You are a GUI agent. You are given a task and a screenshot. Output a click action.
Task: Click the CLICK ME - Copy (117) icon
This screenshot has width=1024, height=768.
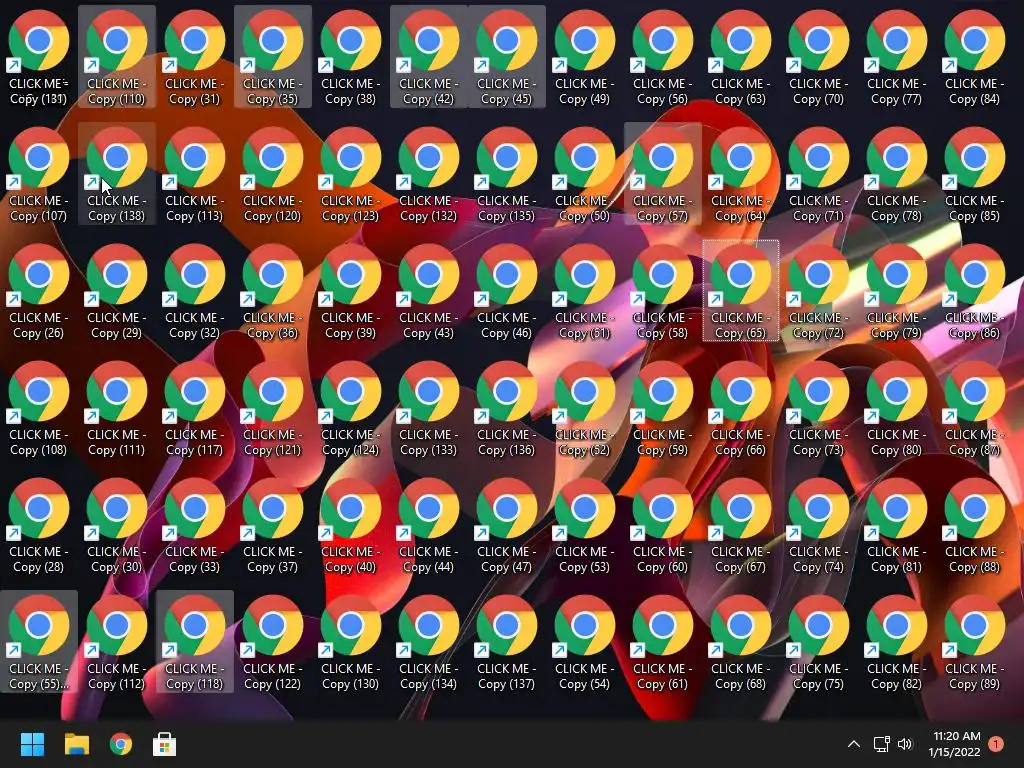coord(195,408)
